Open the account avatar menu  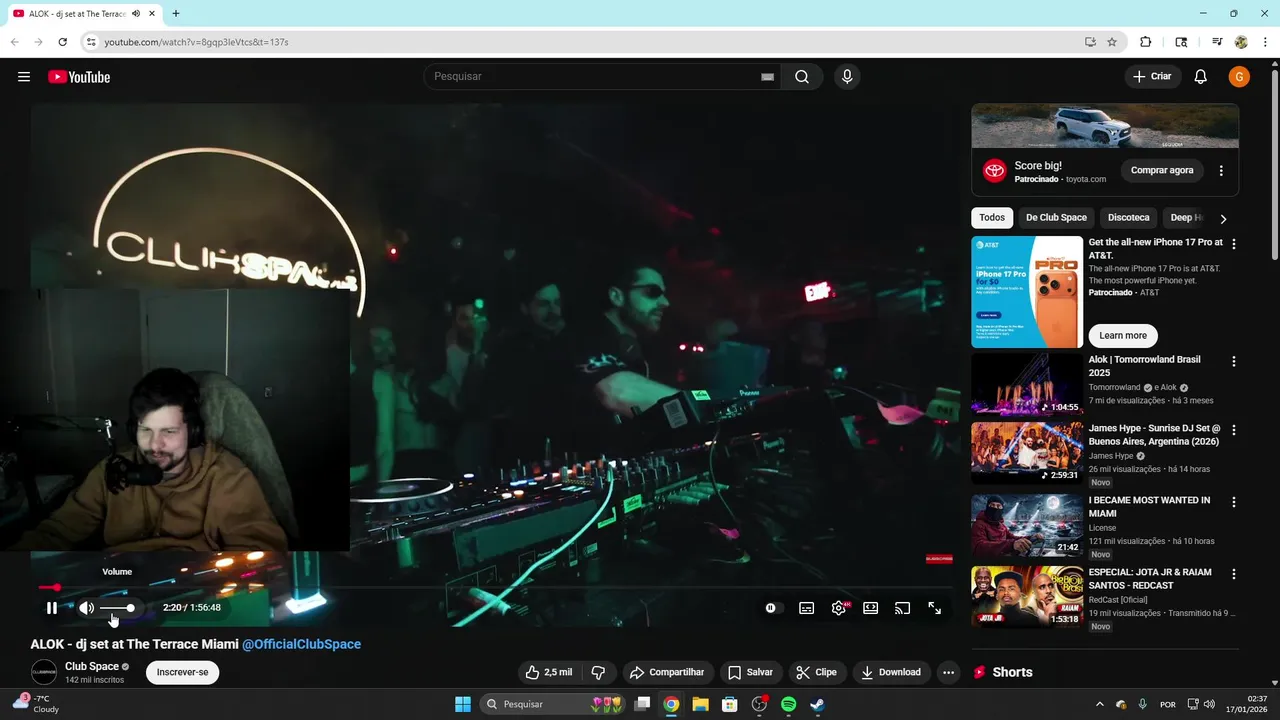point(1239,77)
